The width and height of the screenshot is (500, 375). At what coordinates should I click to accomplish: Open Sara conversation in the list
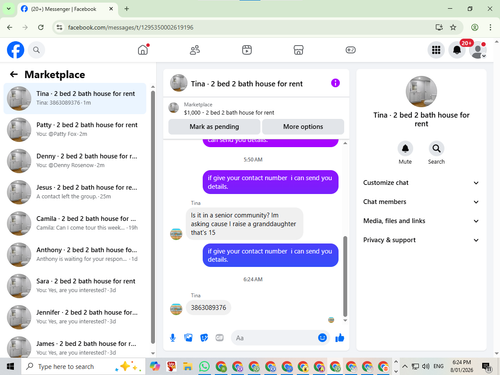[75, 286]
